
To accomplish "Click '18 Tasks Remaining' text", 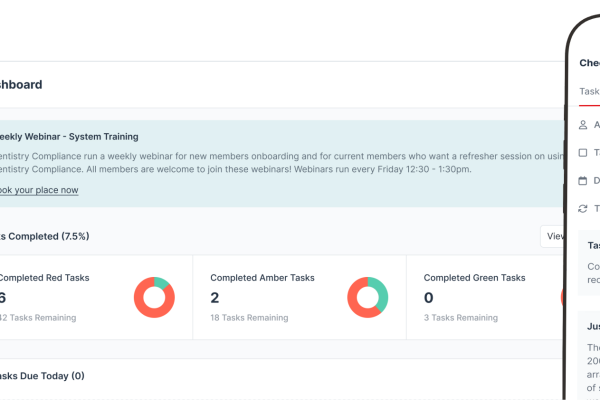I will click(249, 318).
